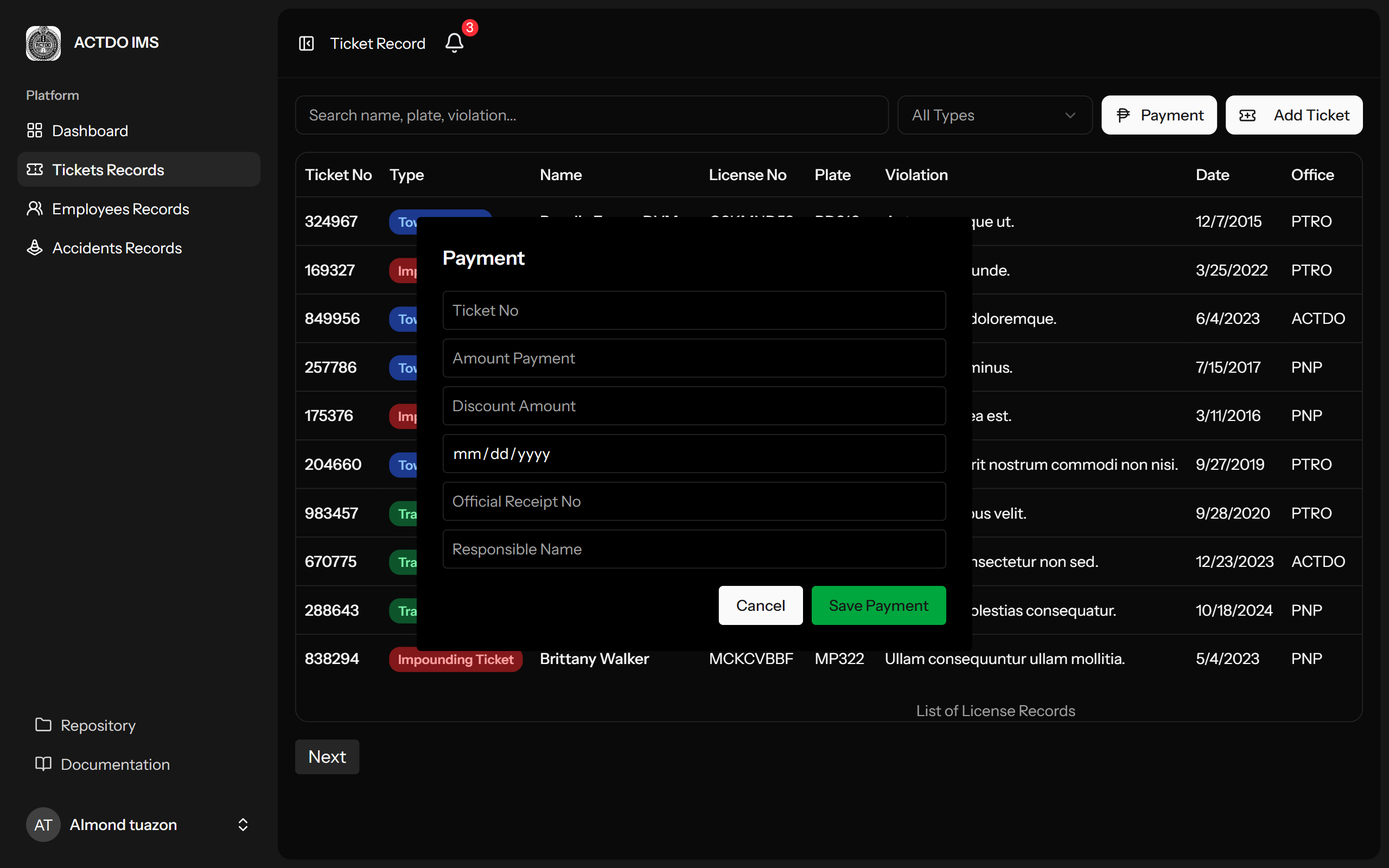Cancel the Payment dialog
Screen dimensions: 1389x868
760,605
